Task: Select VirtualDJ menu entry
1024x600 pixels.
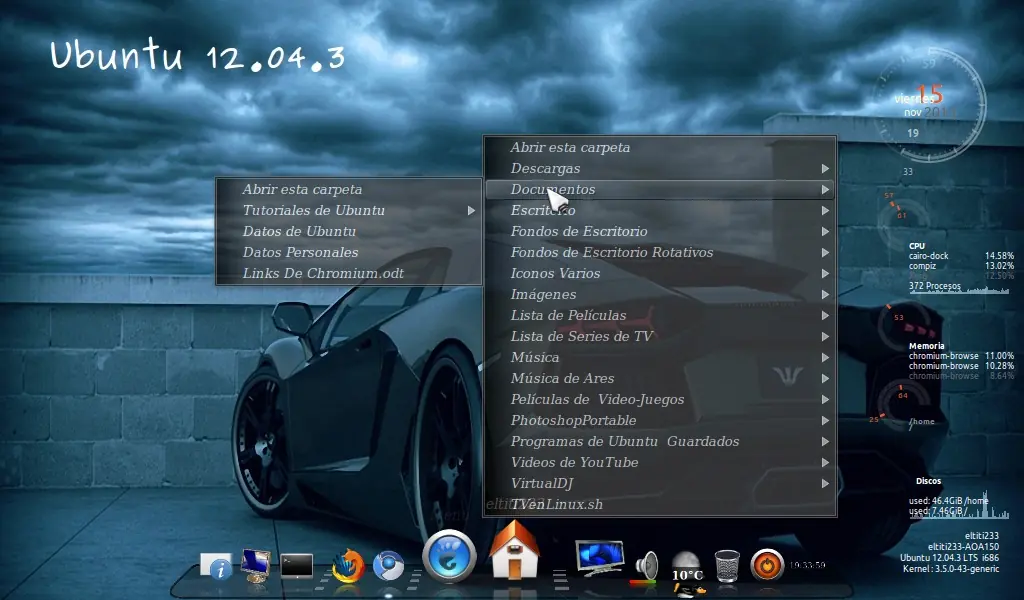Action: pyautogui.click(x=660, y=483)
